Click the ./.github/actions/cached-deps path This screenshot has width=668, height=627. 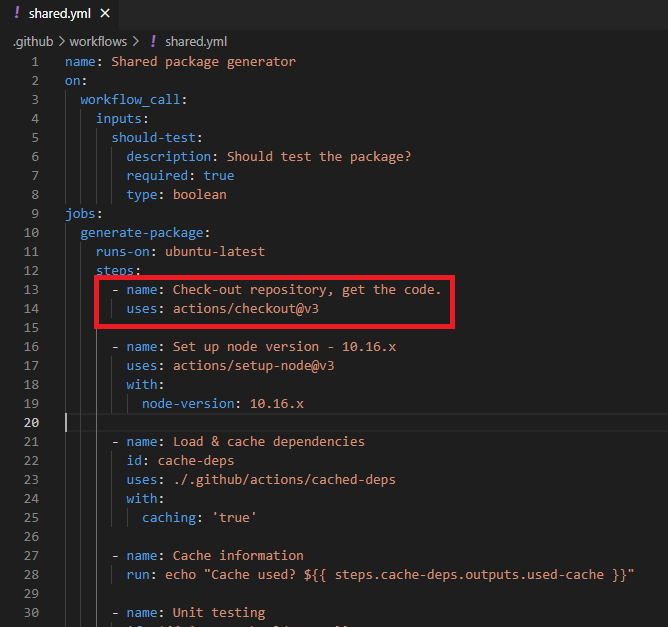[x=284, y=480]
